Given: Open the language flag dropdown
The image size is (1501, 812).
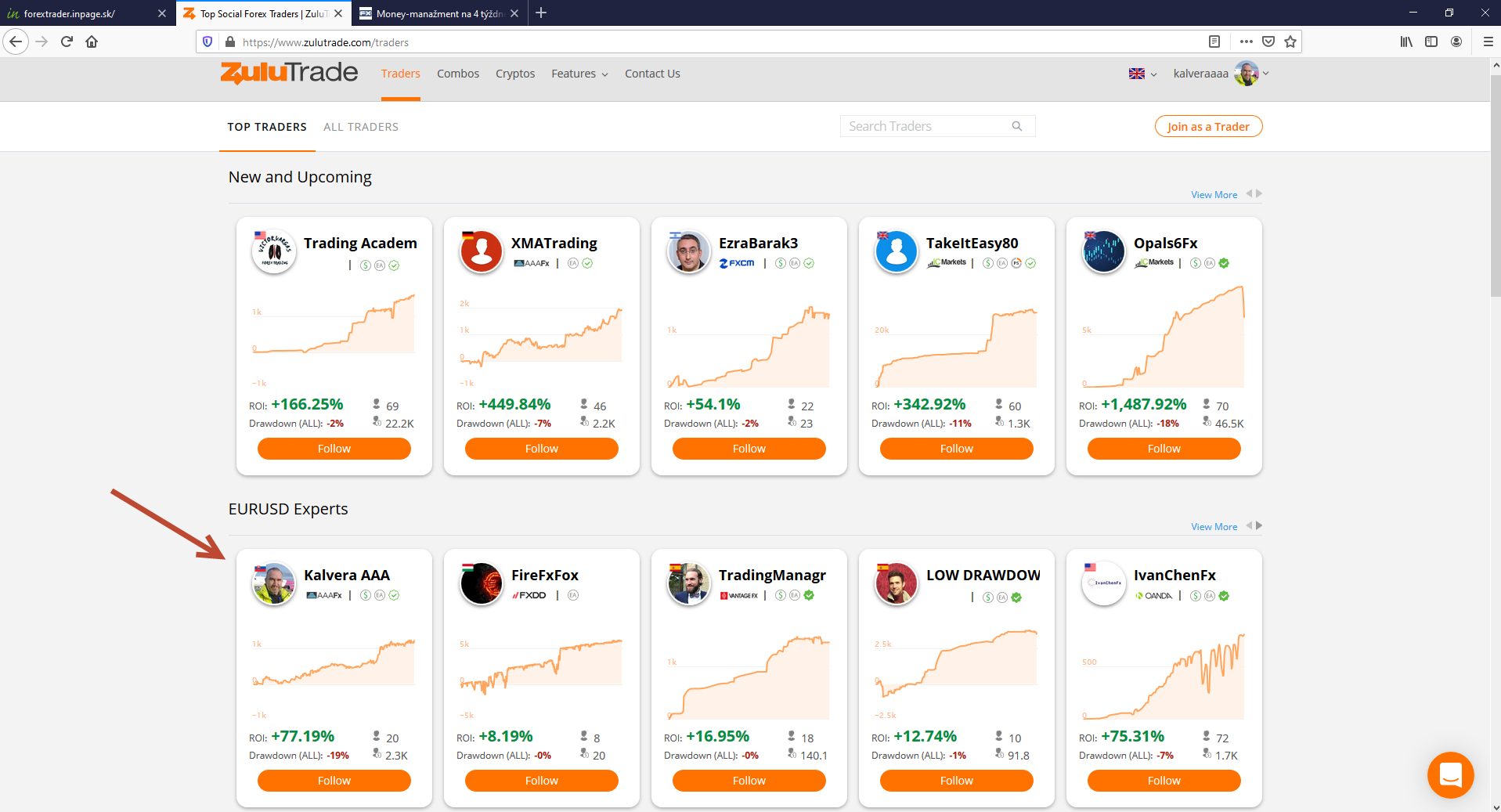Looking at the screenshot, I should point(1142,74).
